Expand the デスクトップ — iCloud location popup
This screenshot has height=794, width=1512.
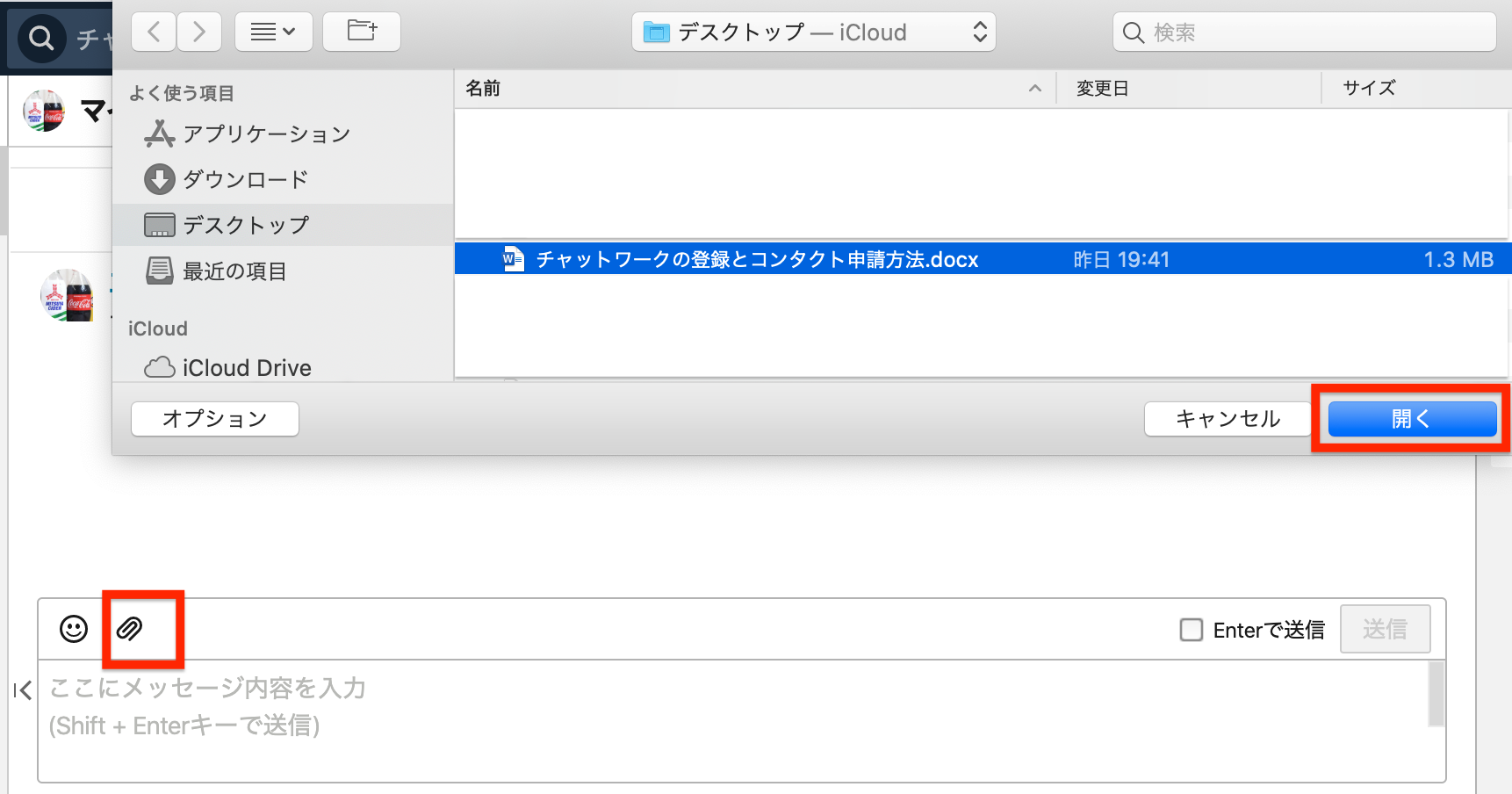pos(814,32)
